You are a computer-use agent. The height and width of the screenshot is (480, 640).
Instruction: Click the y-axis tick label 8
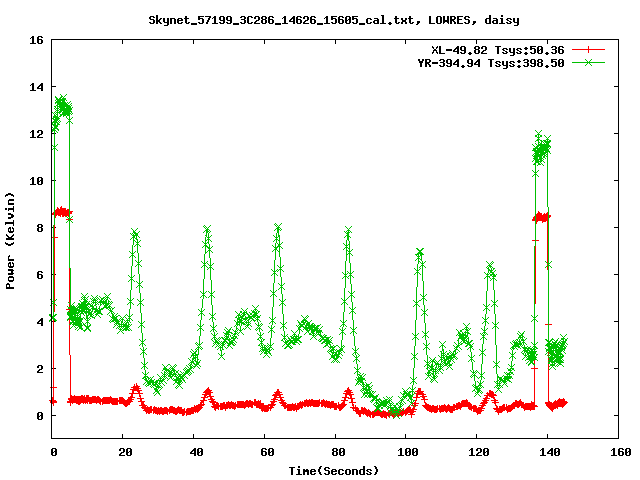pos(40,228)
